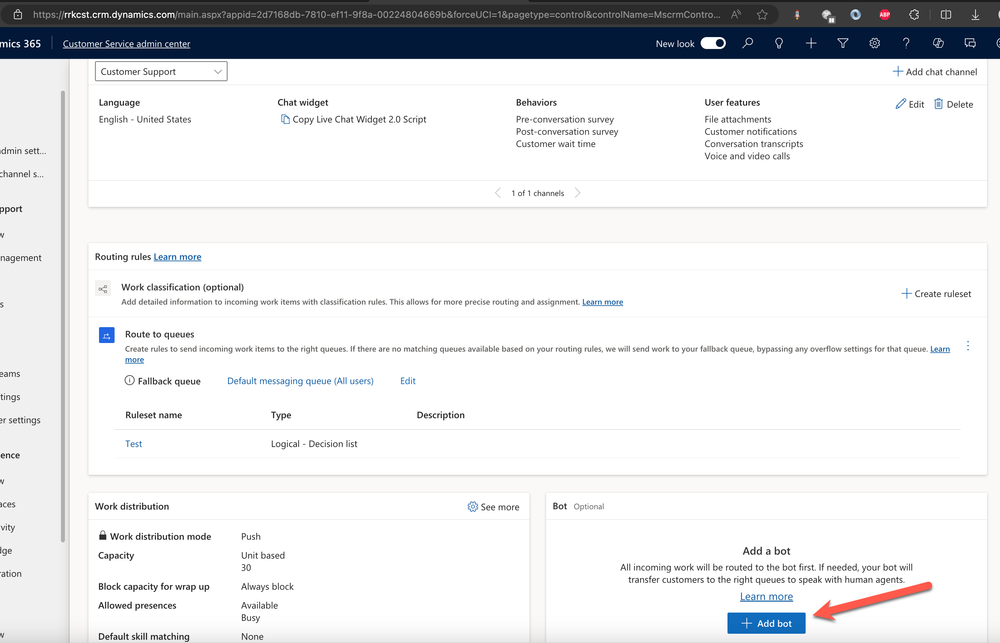Click the Edit pencil for the chat channel
The image size is (1000, 643).
(x=908, y=103)
